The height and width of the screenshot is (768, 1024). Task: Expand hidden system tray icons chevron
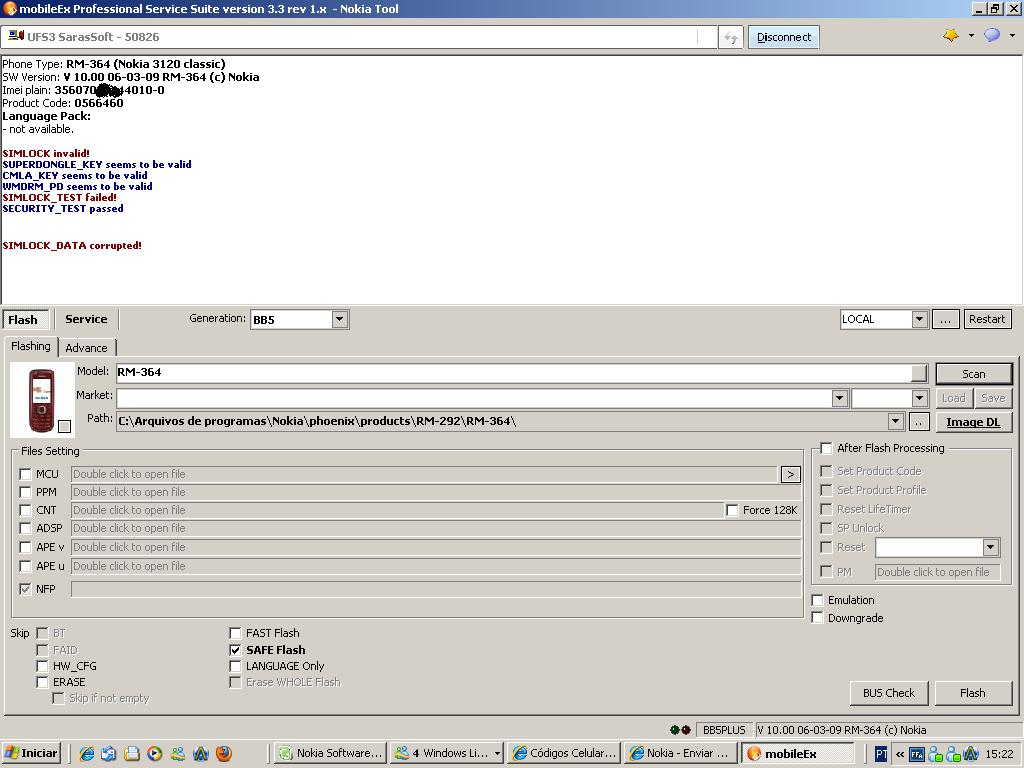[x=900, y=754]
